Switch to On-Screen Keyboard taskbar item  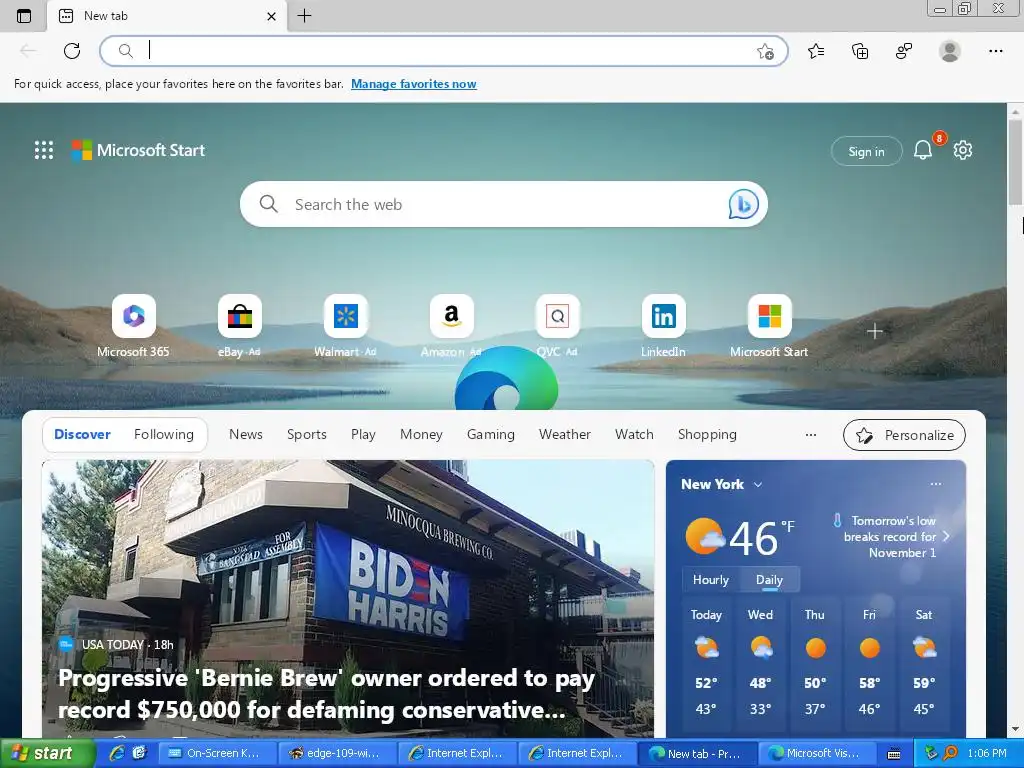click(215, 754)
